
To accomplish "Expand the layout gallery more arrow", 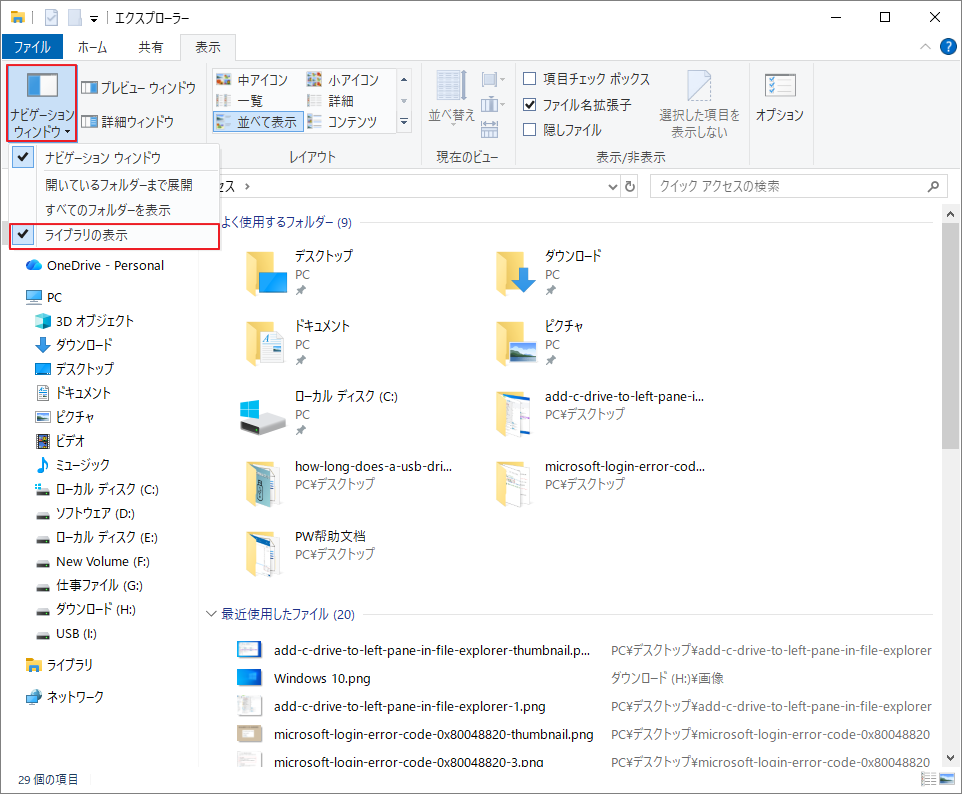I will pos(404,121).
